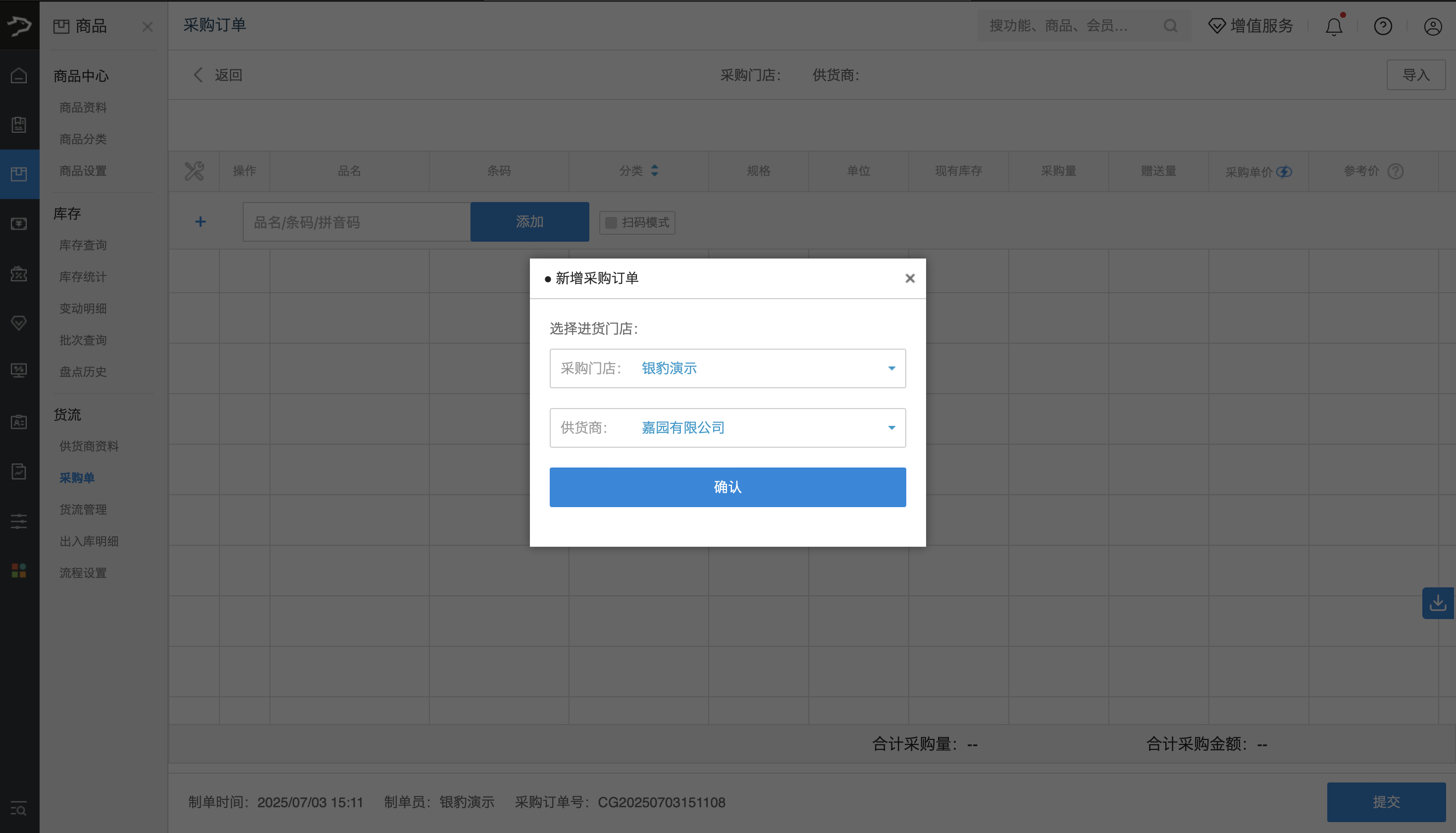Click the home icon in left sidebar

point(19,75)
